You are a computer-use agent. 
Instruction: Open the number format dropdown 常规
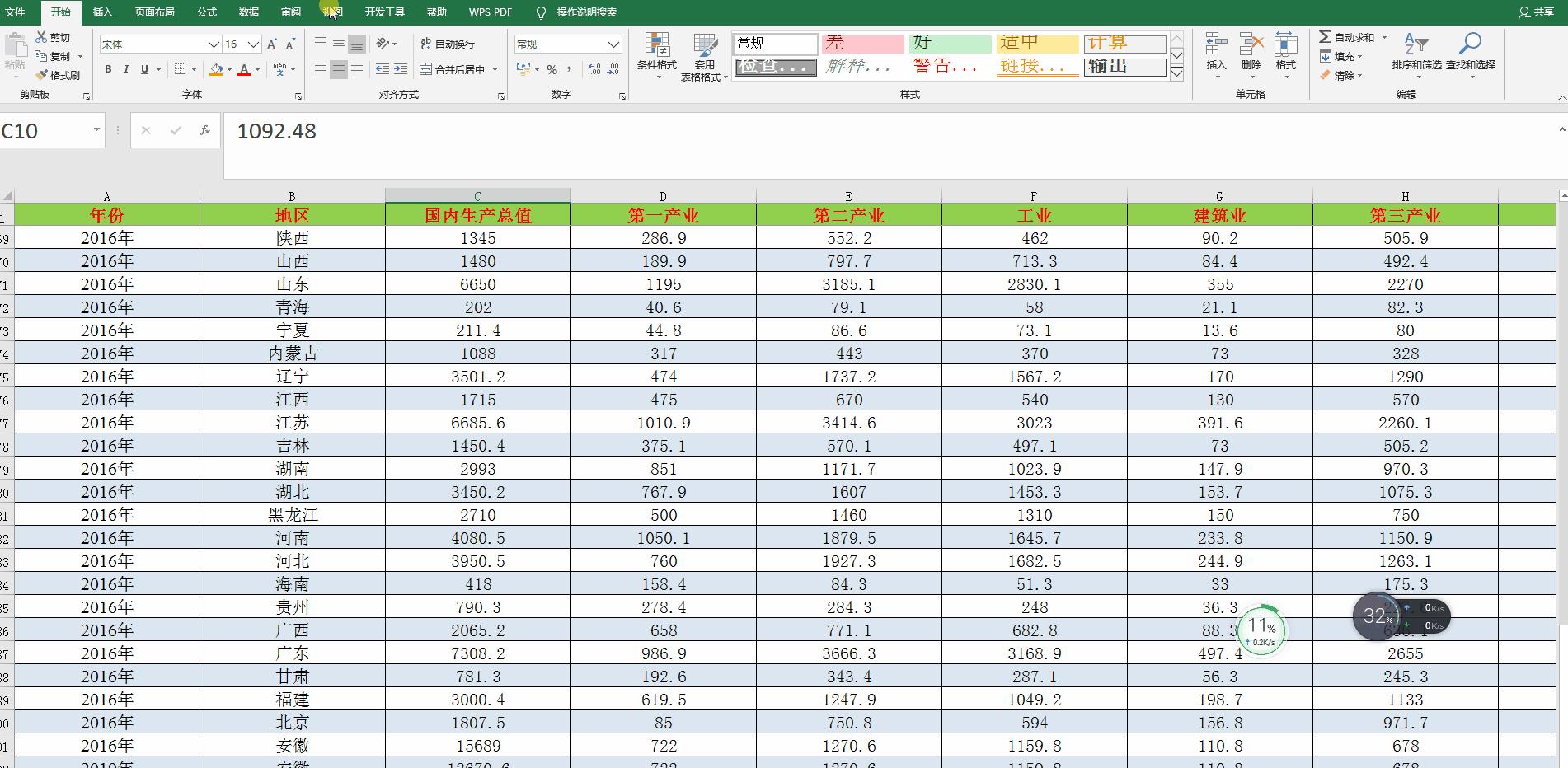613,44
